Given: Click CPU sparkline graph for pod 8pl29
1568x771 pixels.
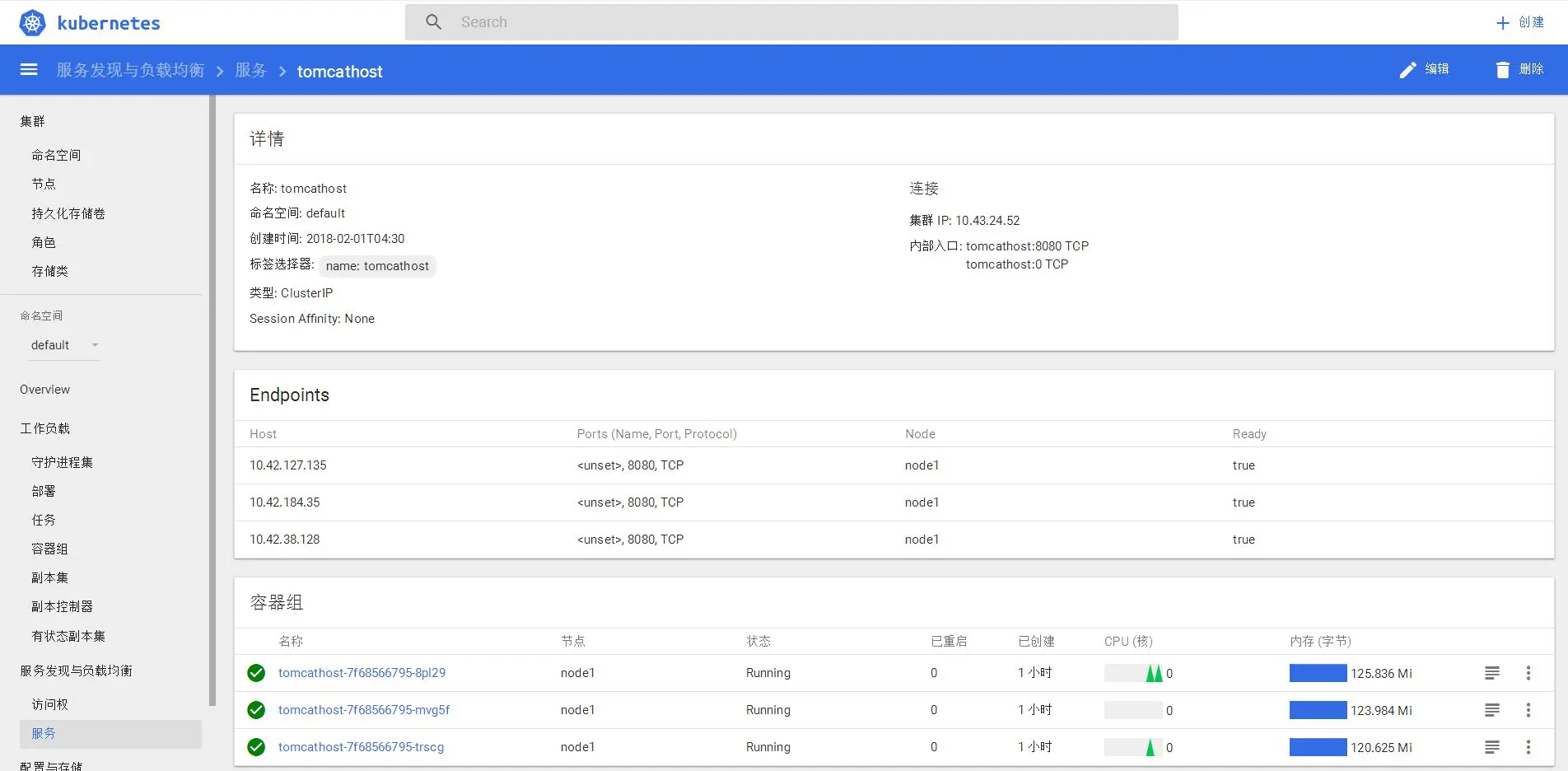Looking at the screenshot, I should tap(1133, 673).
